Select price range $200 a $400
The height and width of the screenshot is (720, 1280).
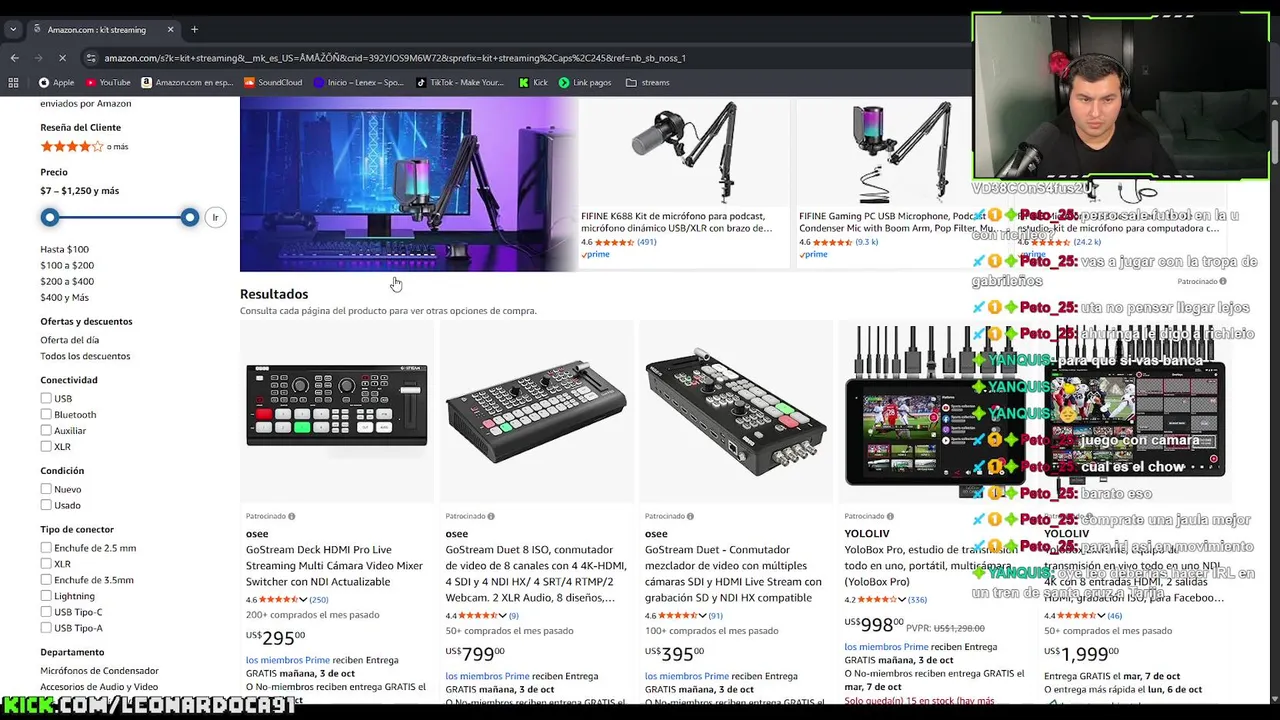point(67,281)
